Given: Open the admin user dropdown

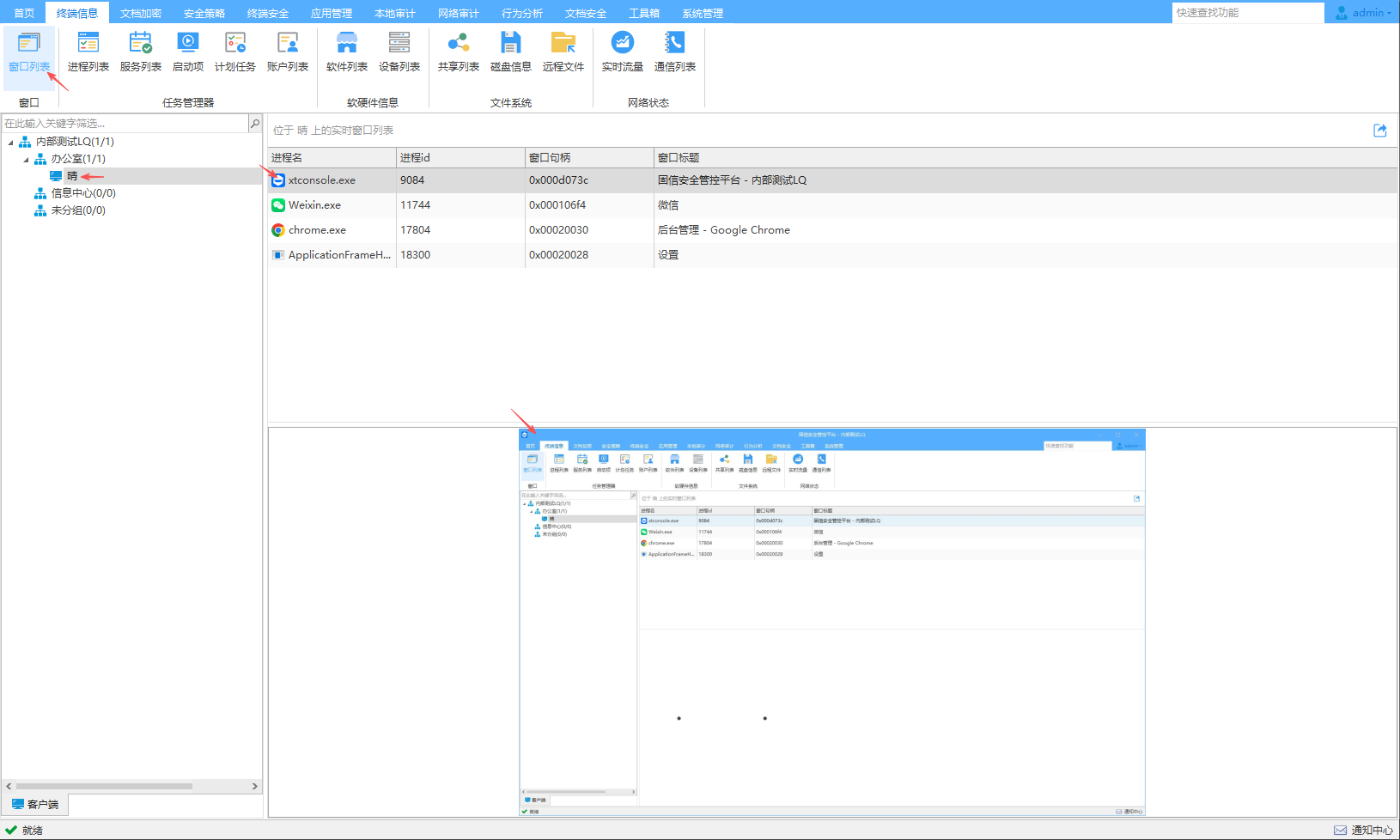Looking at the screenshot, I should point(1364,13).
